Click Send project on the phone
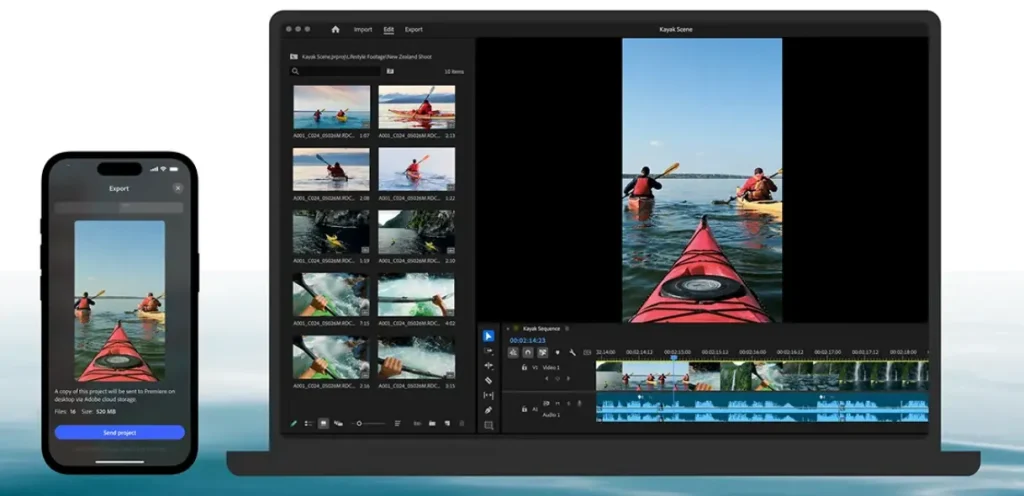The width and height of the screenshot is (1024, 496). 120,433
